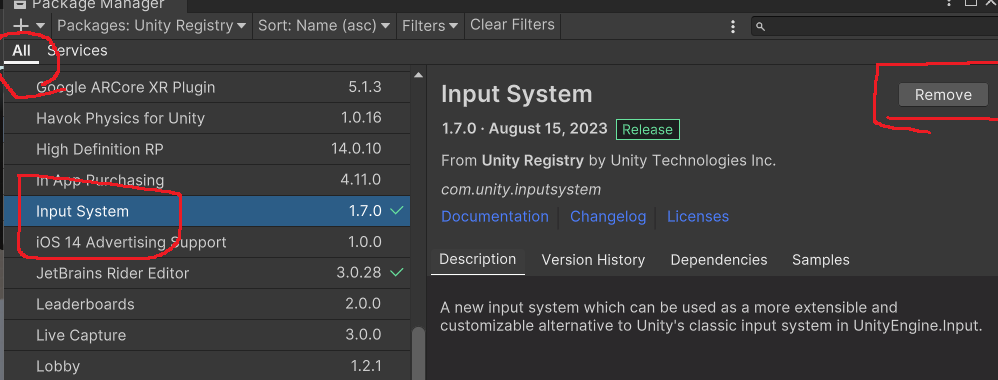Click the Remove button for Input System

click(x=943, y=95)
